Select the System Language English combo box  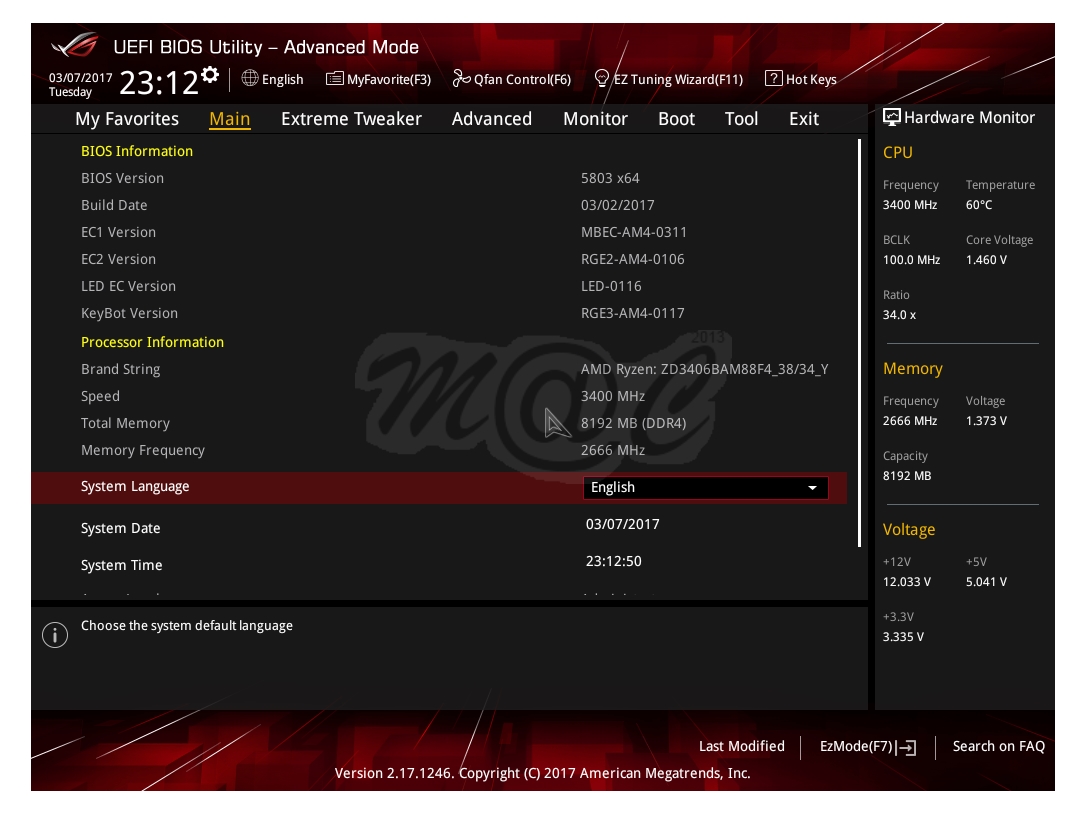(x=705, y=488)
